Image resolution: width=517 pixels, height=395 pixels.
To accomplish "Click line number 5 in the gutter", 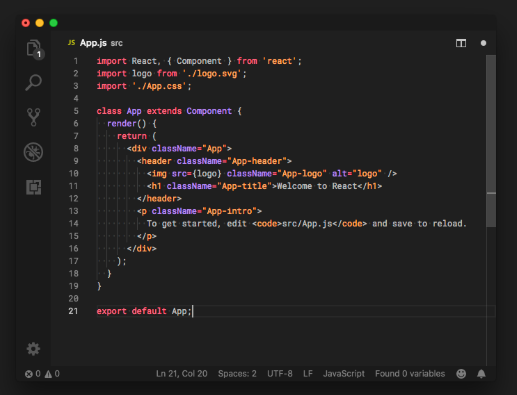I will [76, 111].
